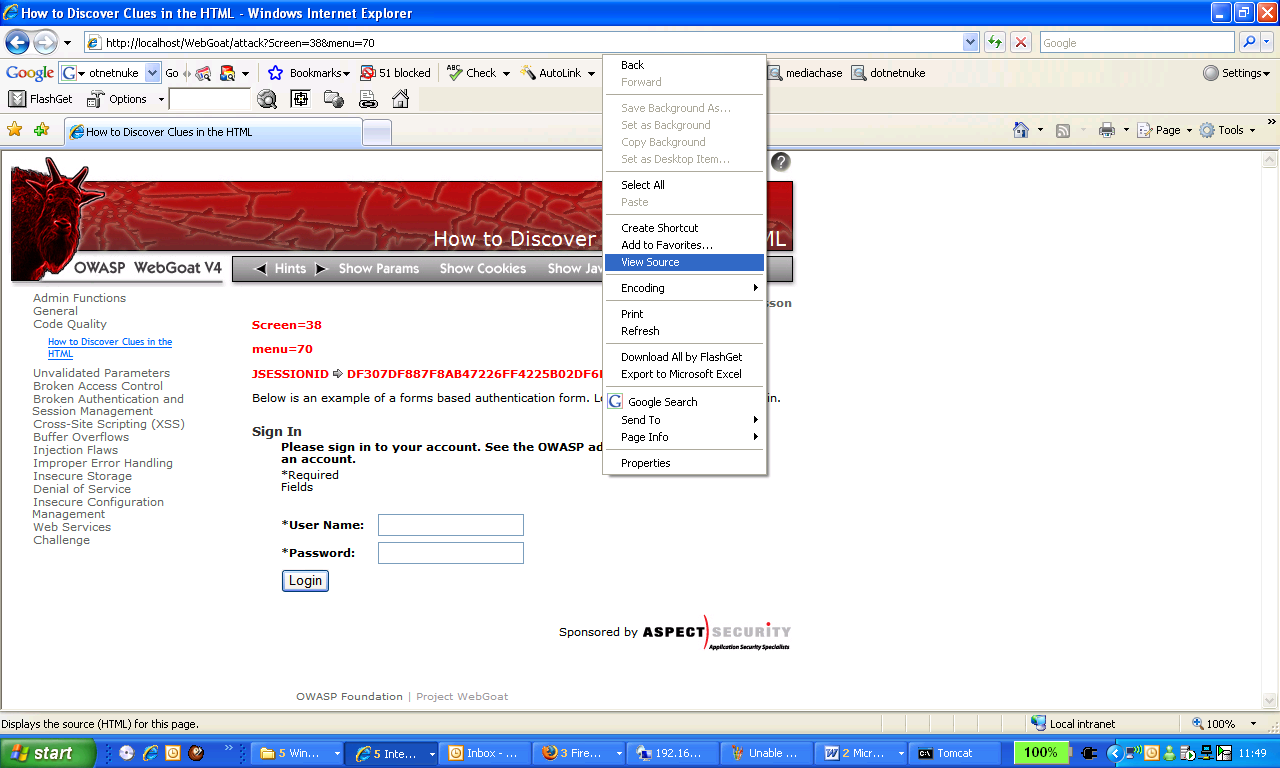Image resolution: width=1280 pixels, height=768 pixels.
Task: Click the User Name text field
Action: pos(450,525)
